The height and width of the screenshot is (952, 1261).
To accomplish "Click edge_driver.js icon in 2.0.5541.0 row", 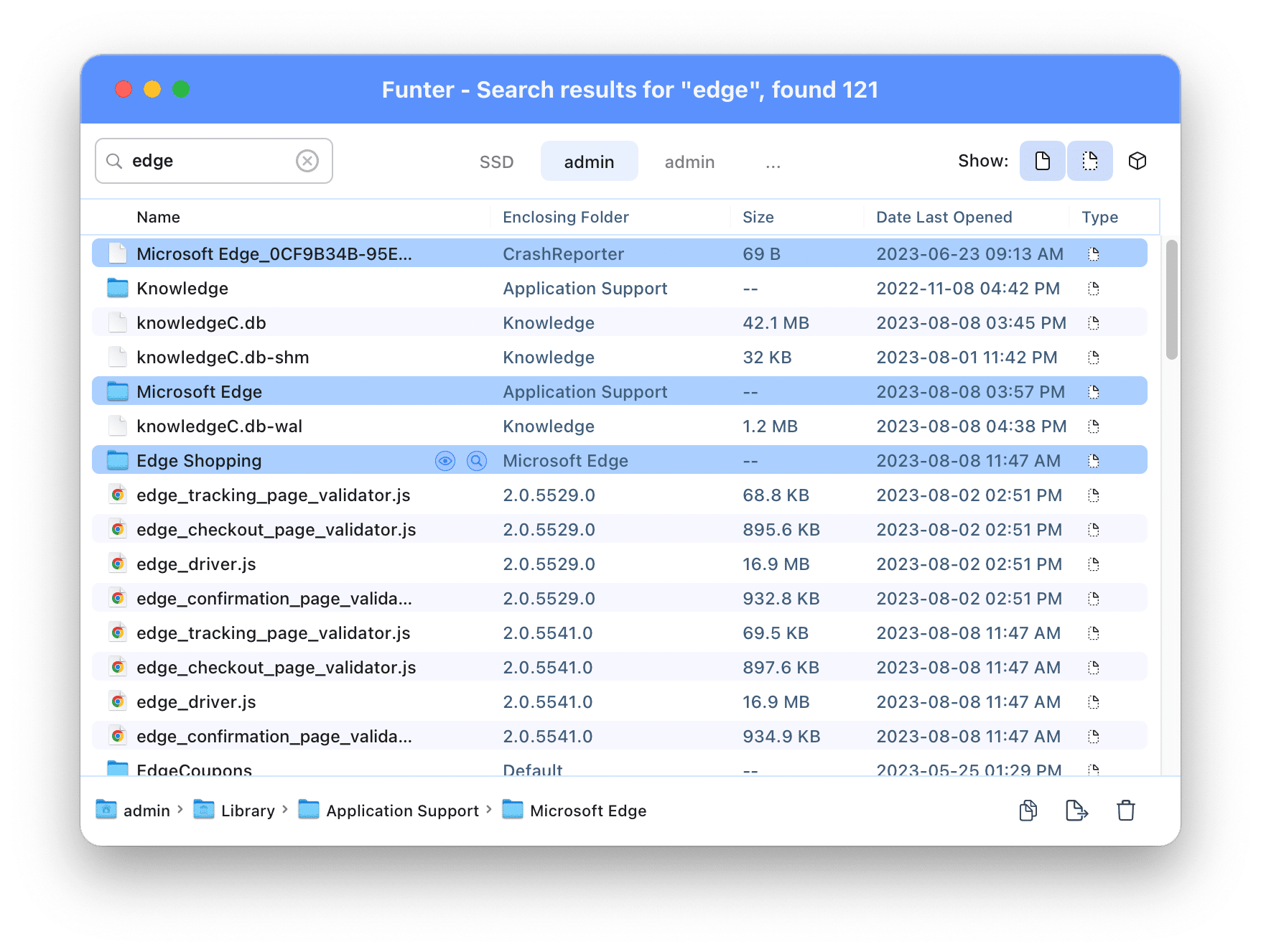I will click(118, 701).
